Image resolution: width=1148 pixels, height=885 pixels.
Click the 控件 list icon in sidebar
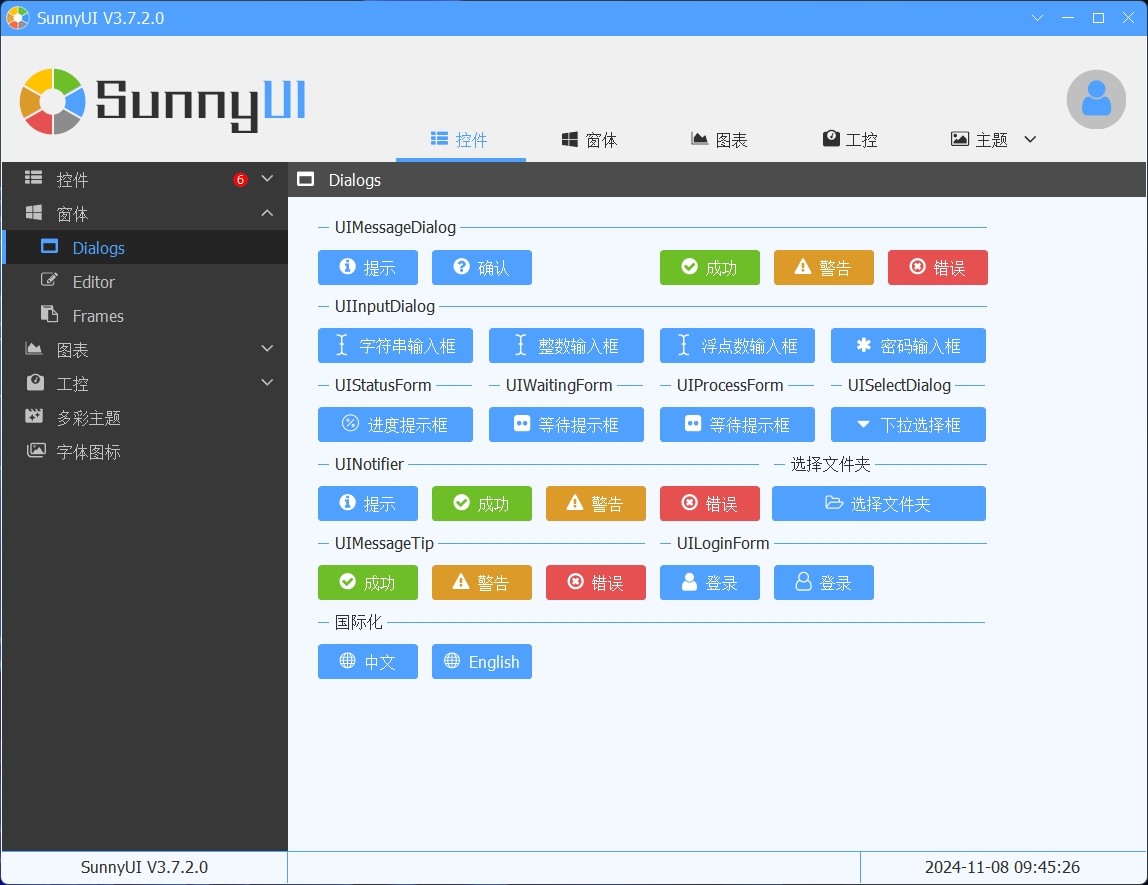pyautogui.click(x=34, y=178)
